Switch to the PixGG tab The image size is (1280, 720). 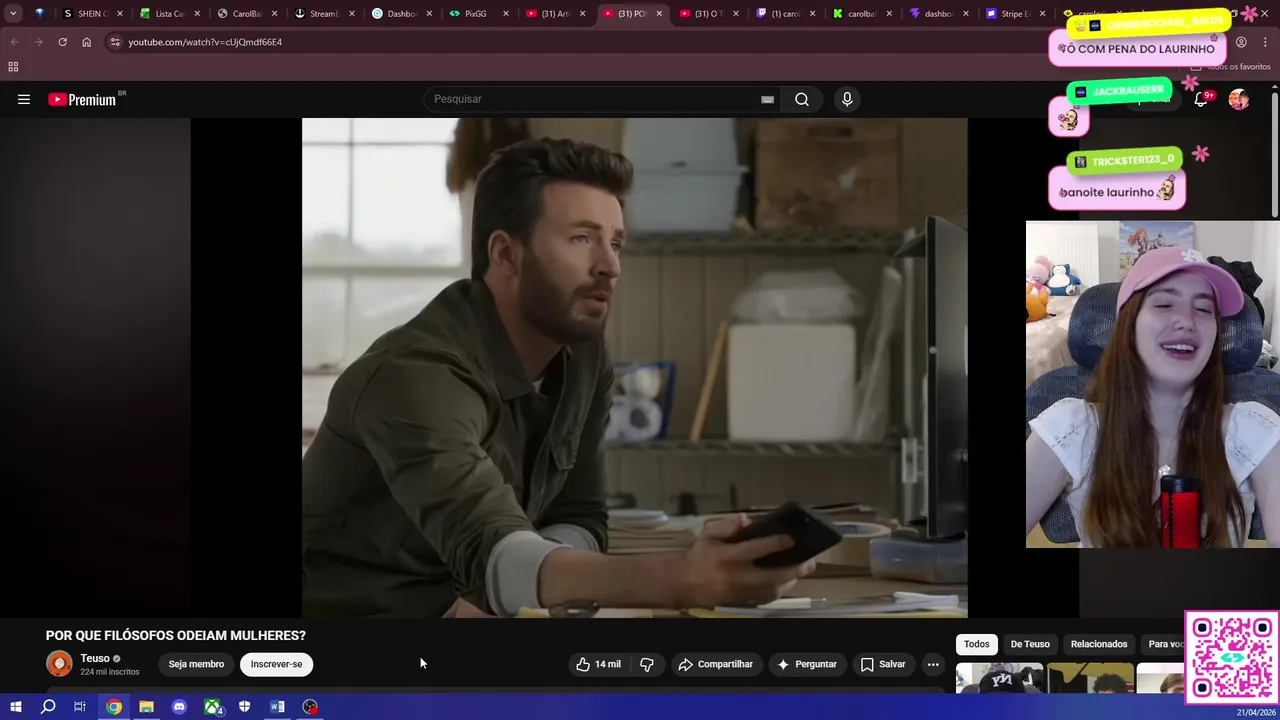[477, 14]
